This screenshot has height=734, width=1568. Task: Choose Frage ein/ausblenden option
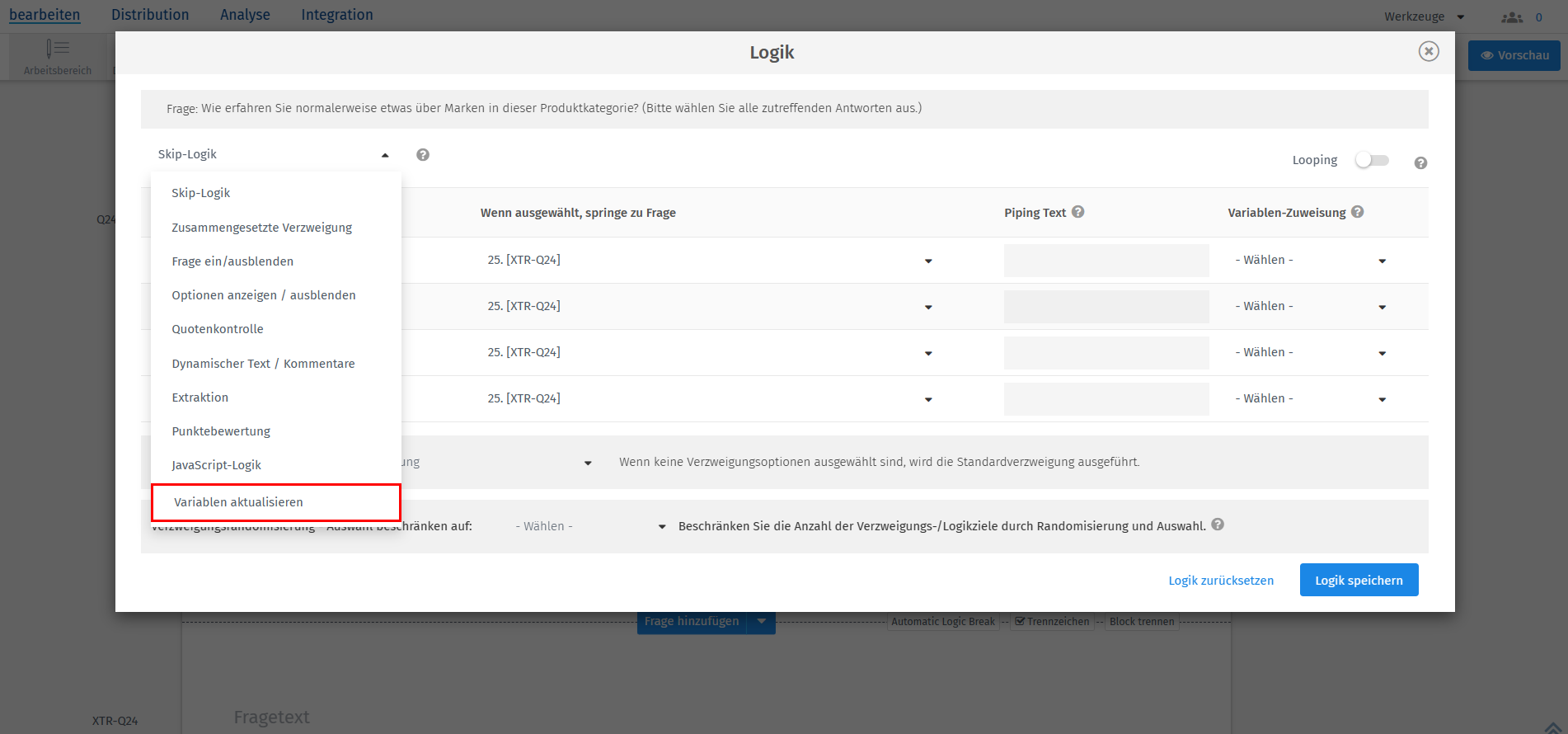(x=276, y=261)
